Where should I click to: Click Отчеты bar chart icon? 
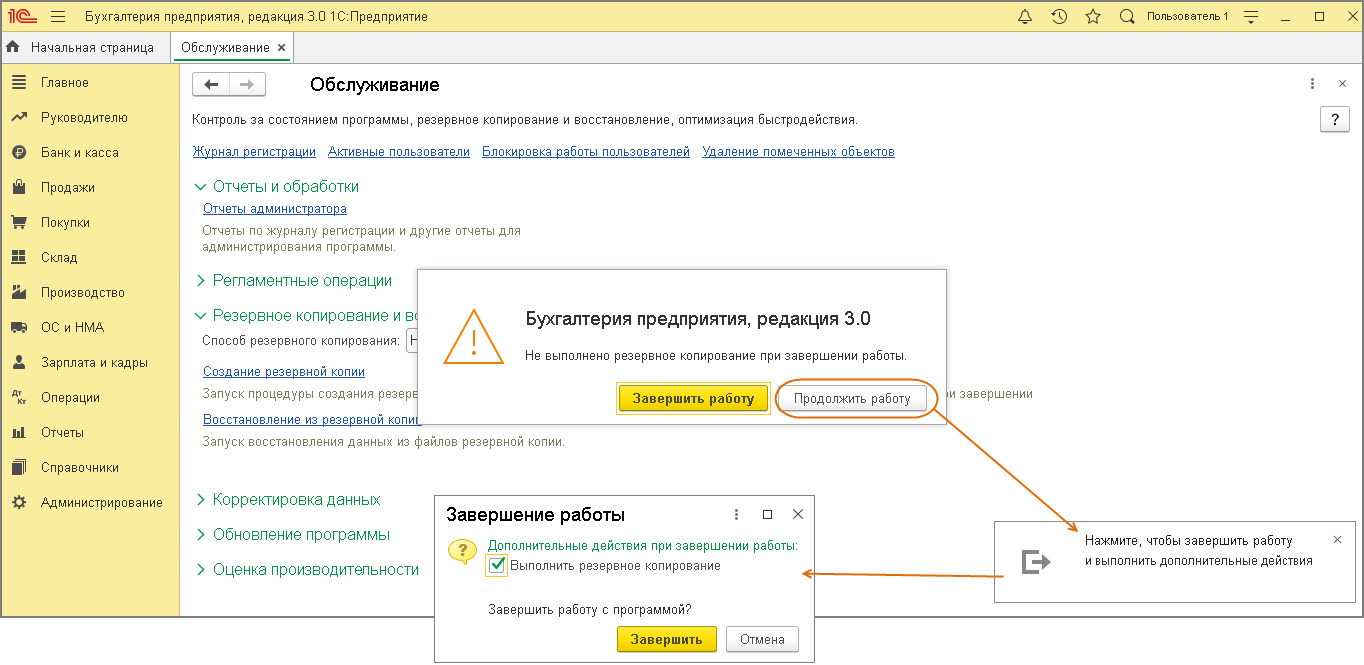point(19,433)
